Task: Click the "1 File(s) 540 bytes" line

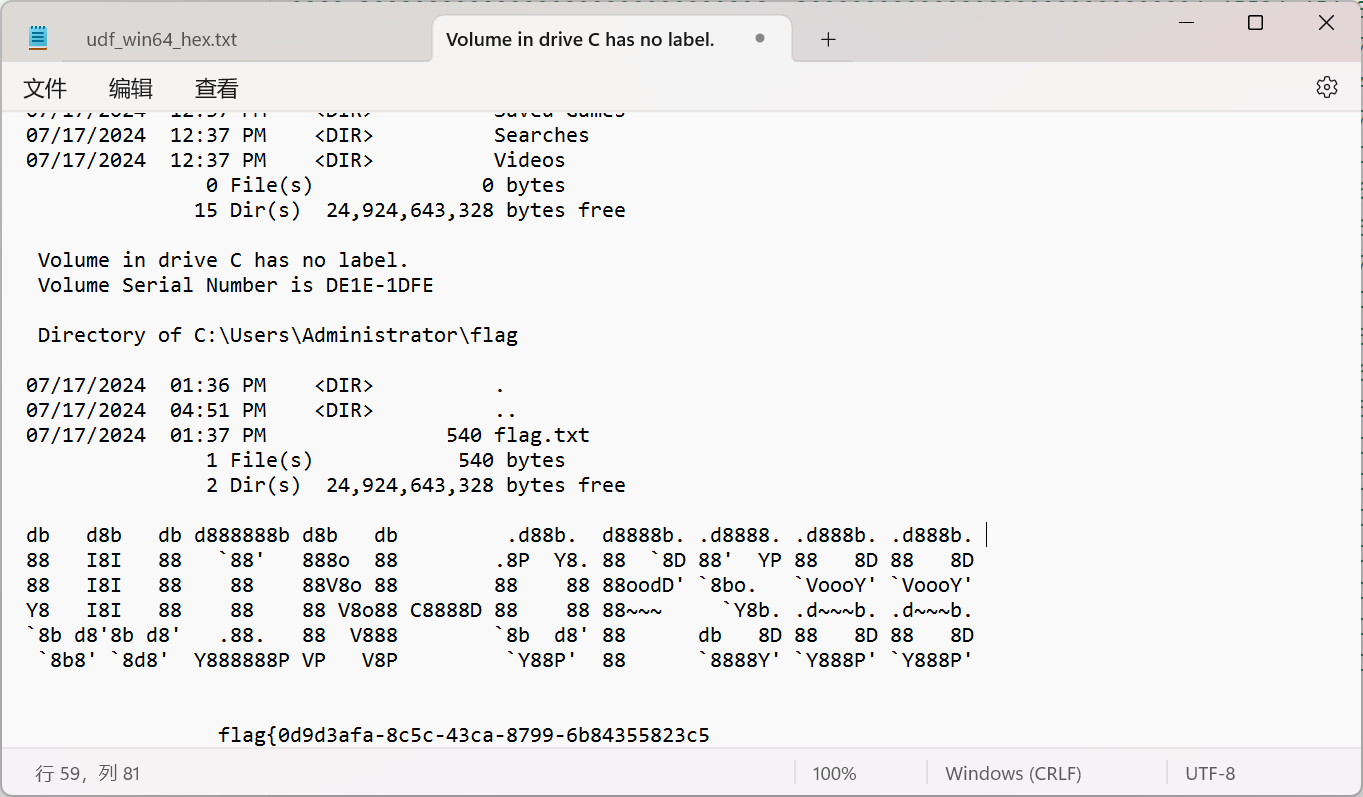Action: point(386,460)
